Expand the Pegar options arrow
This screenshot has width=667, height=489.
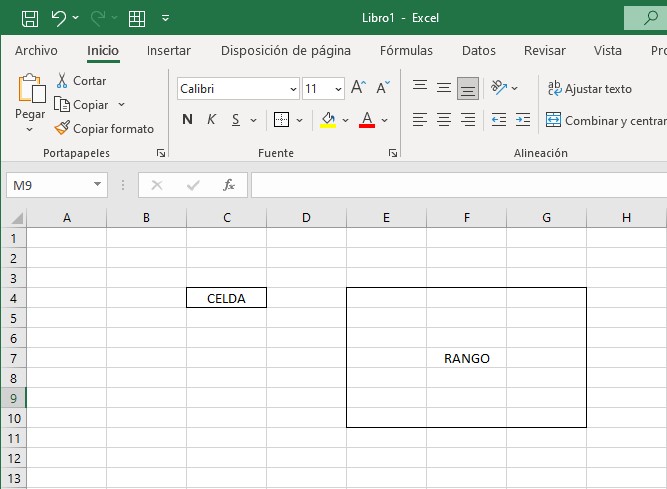click(29, 129)
